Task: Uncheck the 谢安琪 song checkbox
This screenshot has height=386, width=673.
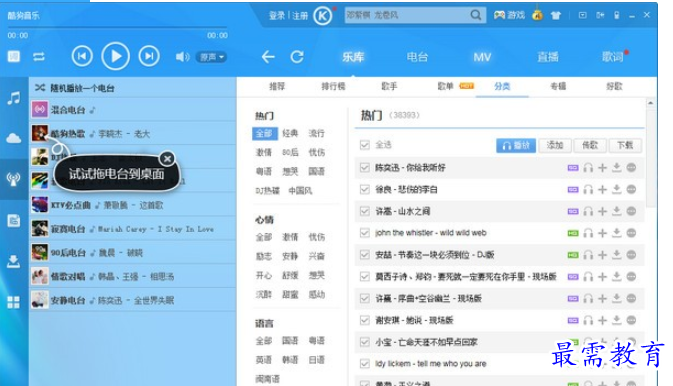Action: coord(365,320)
